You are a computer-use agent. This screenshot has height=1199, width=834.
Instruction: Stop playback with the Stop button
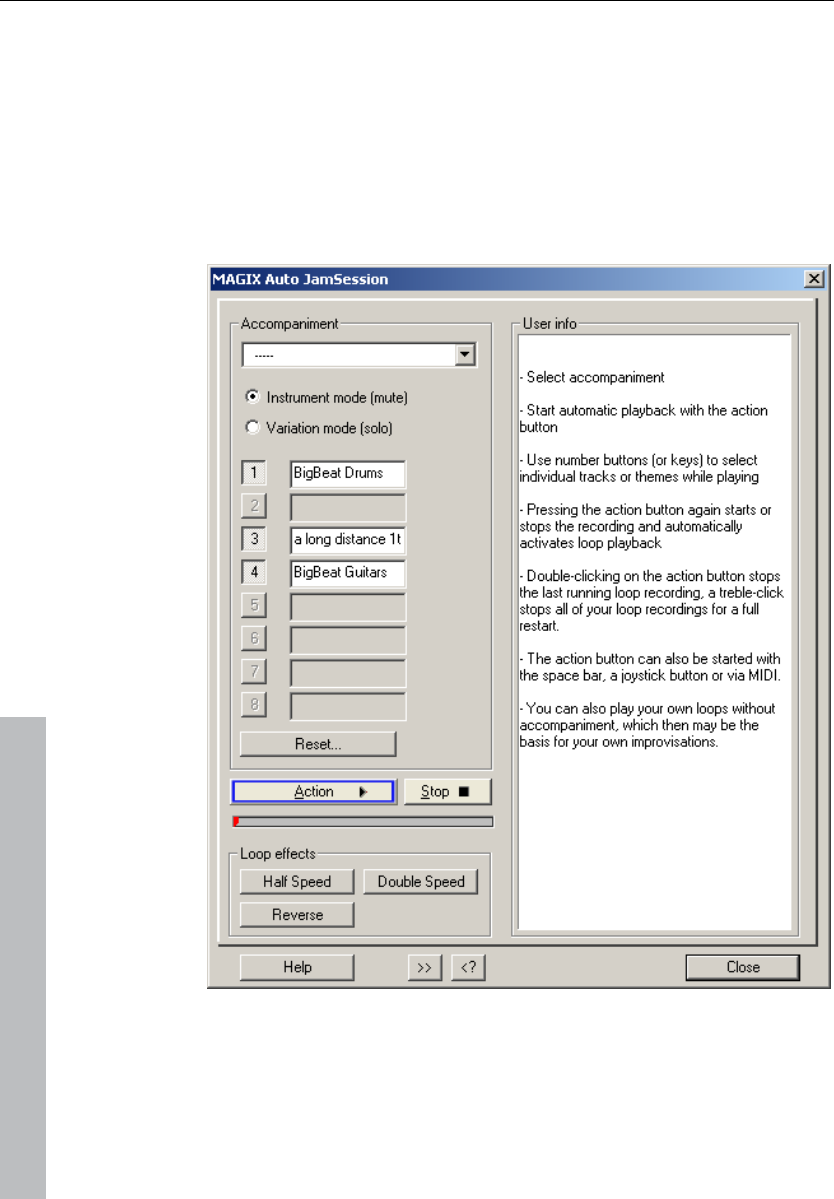point(446,791)
